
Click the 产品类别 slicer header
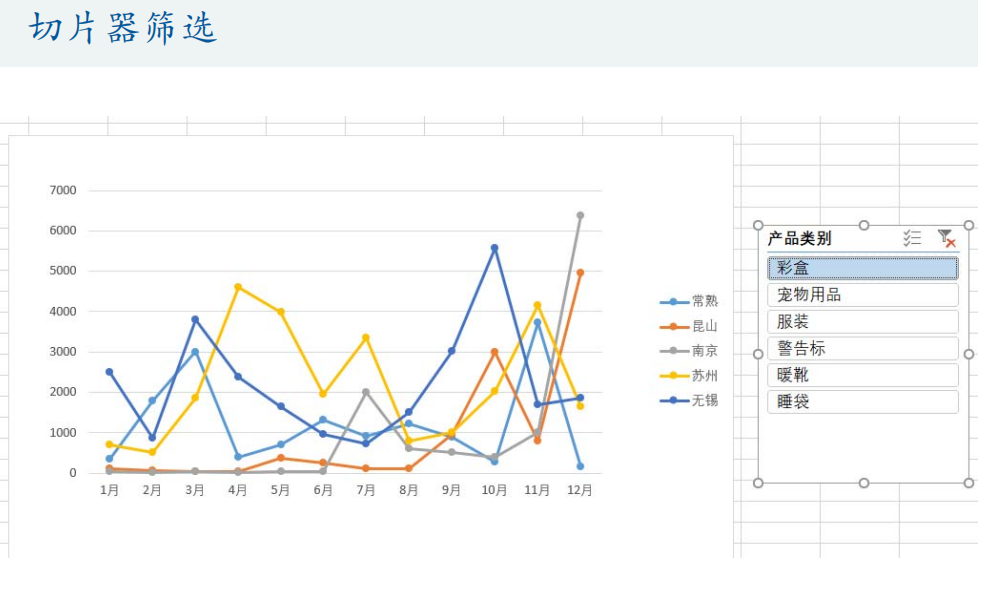[799, 239]
